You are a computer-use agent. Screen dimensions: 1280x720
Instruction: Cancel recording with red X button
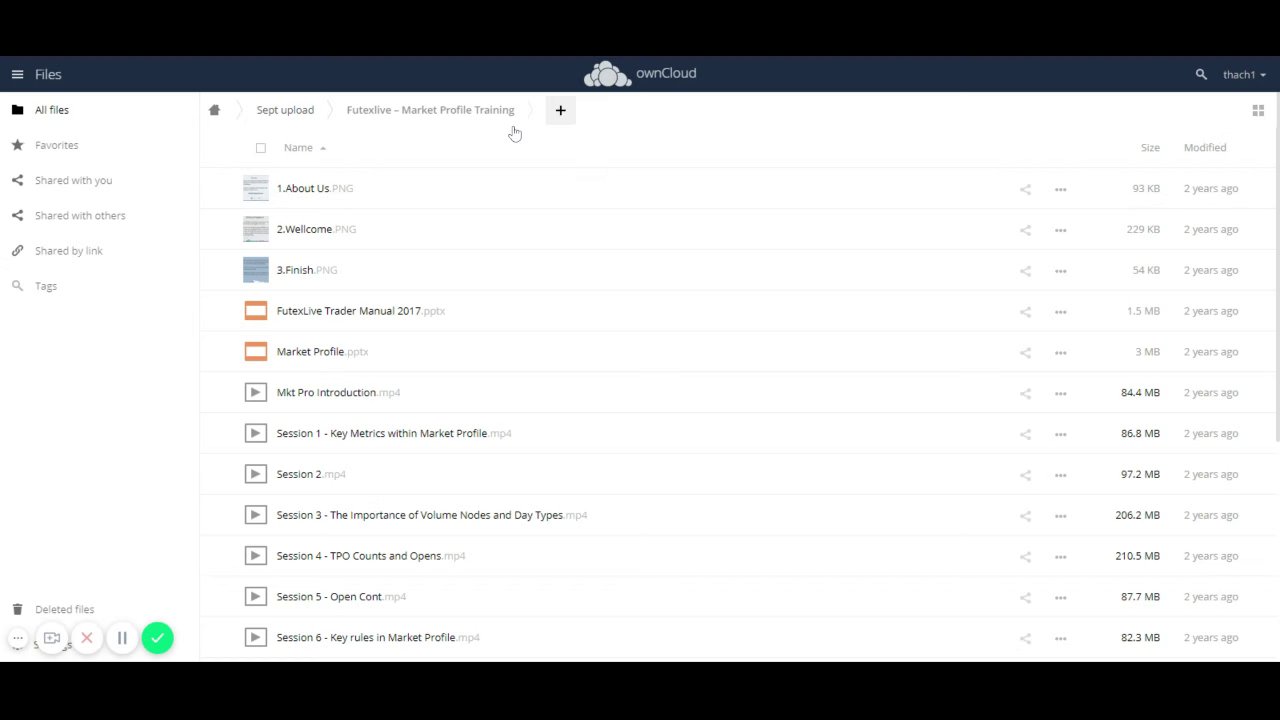87,638
